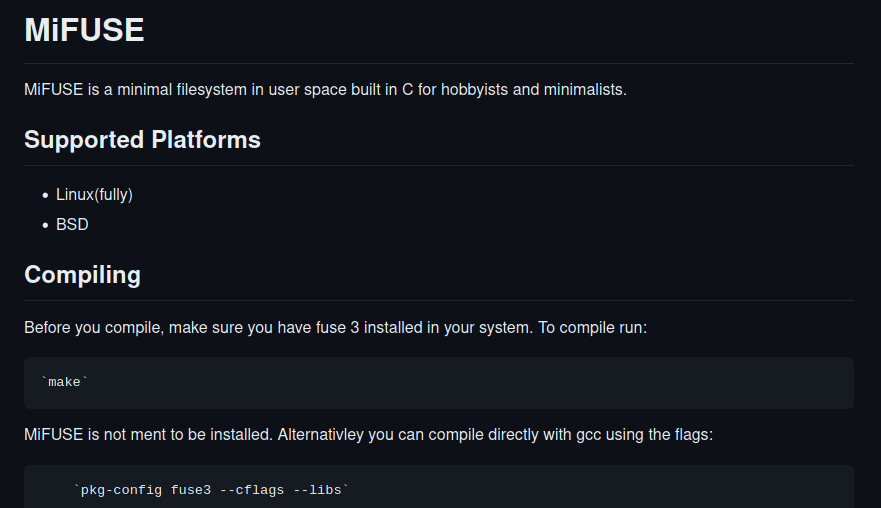Click fuse3 inside the pkg-config command
The width and height of the screenshot is (881, 508).
pos(190,490)
